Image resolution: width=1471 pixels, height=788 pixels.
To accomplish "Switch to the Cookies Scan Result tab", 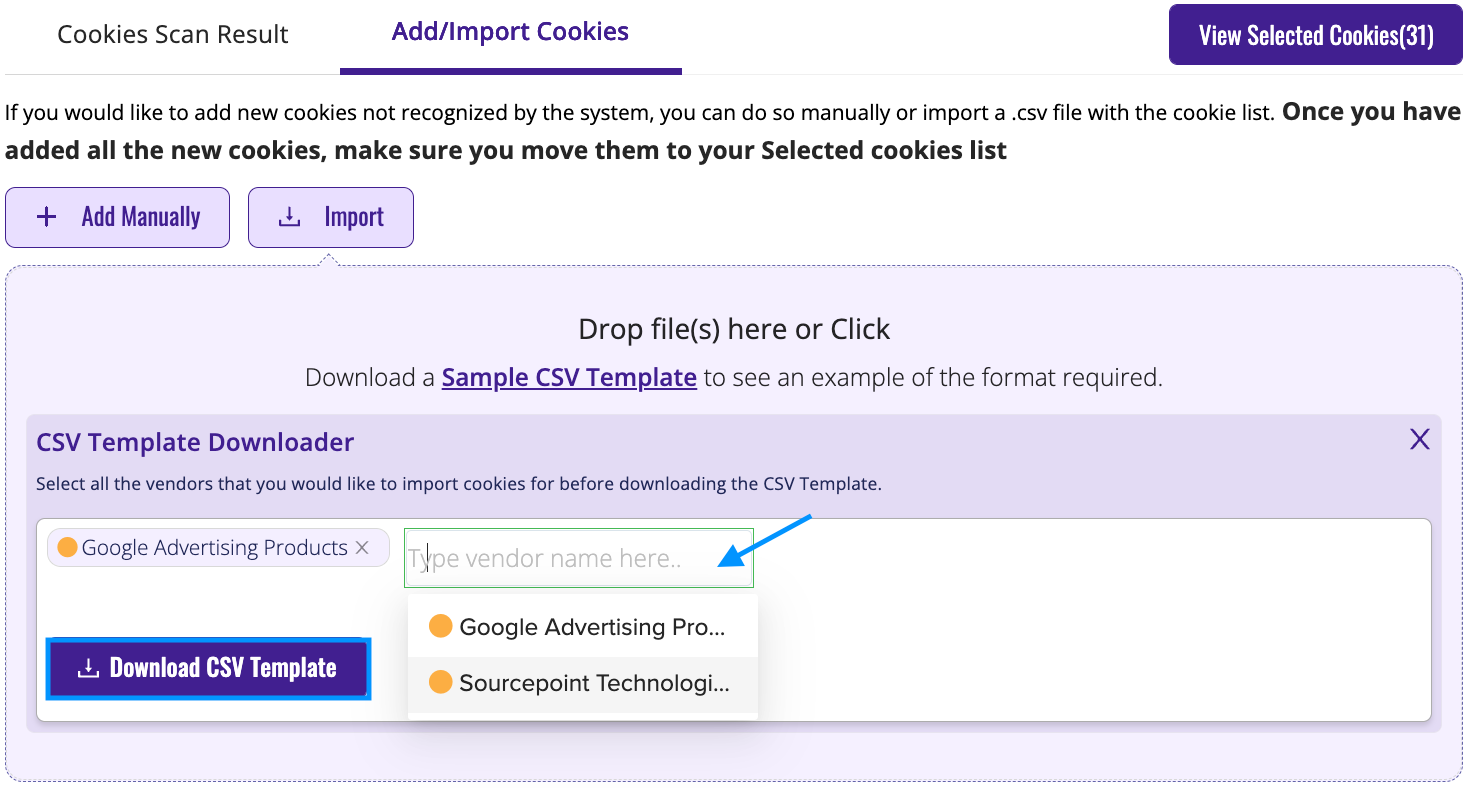I will pyautogui.click(x=173, y=34).
